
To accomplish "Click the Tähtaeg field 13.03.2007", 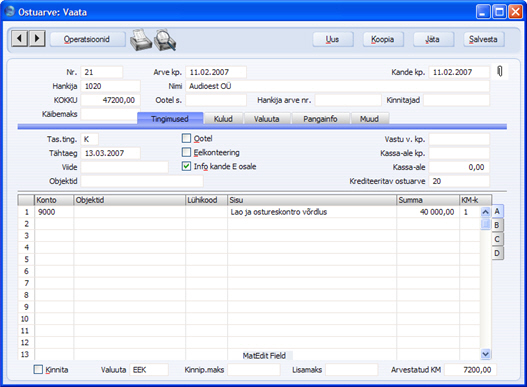I will pyautogui.click(x=111, y=153).
